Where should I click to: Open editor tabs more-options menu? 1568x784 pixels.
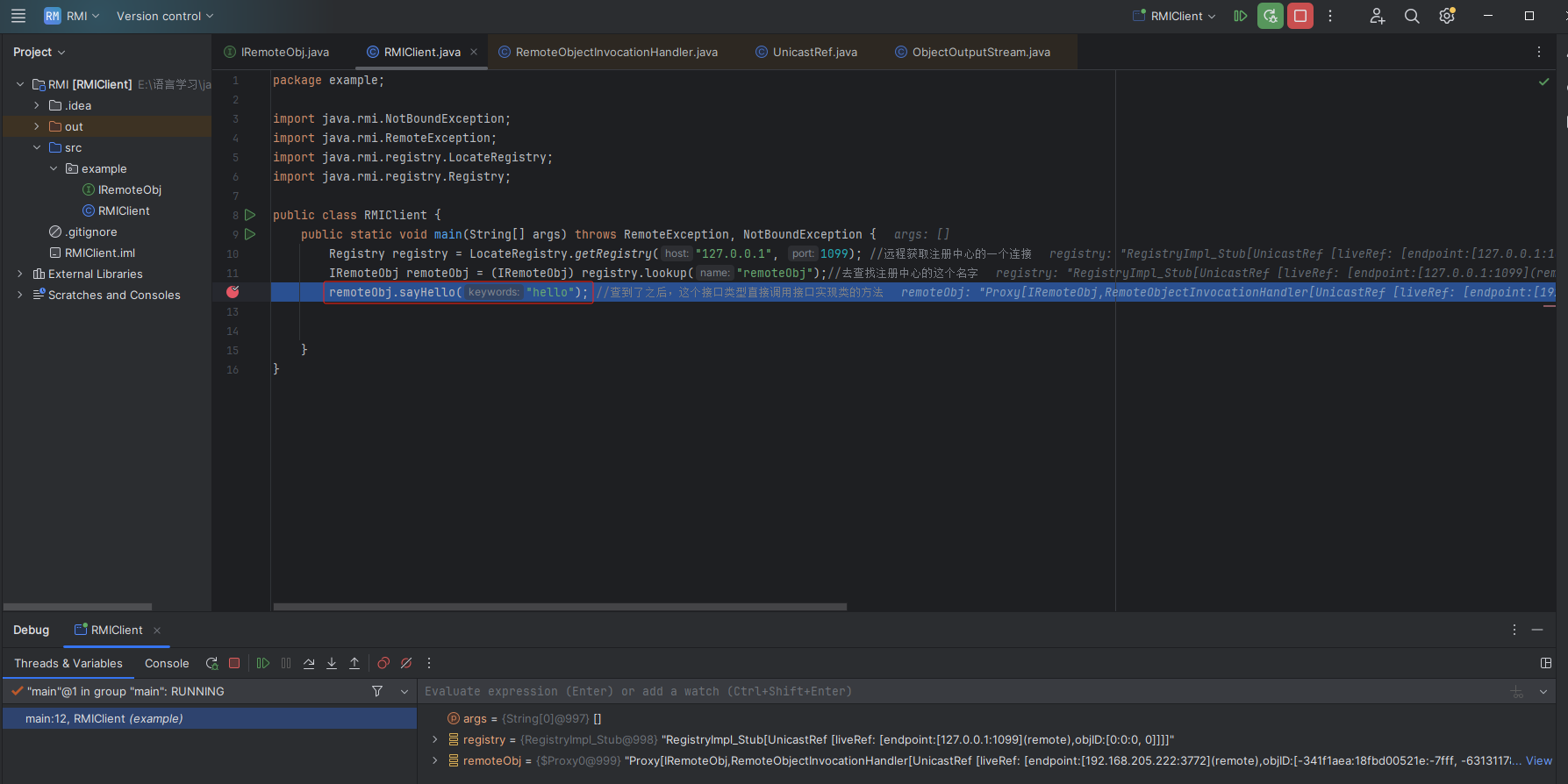(1539, 52)
